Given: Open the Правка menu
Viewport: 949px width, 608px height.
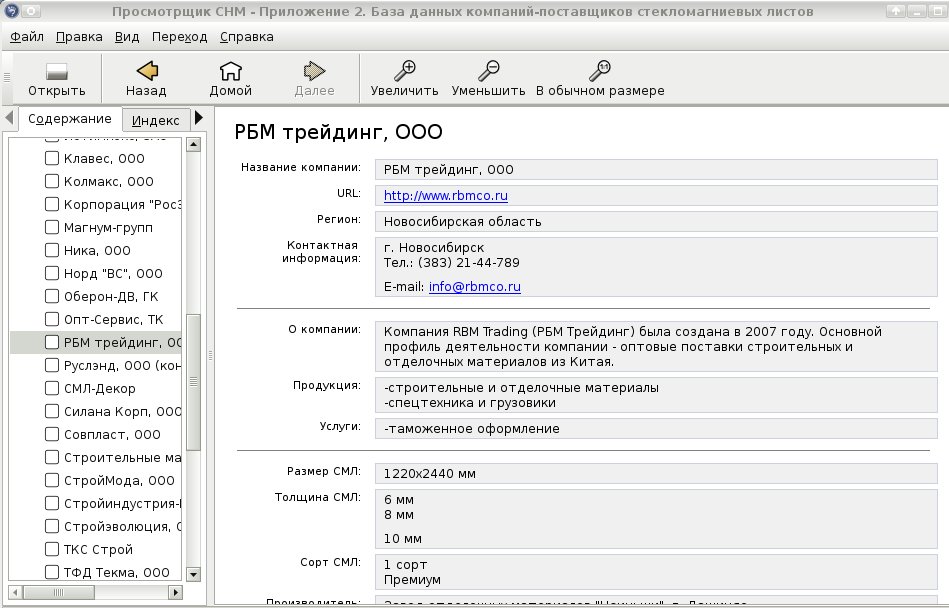Looking at the screenshot, I should tap(79, 37).
